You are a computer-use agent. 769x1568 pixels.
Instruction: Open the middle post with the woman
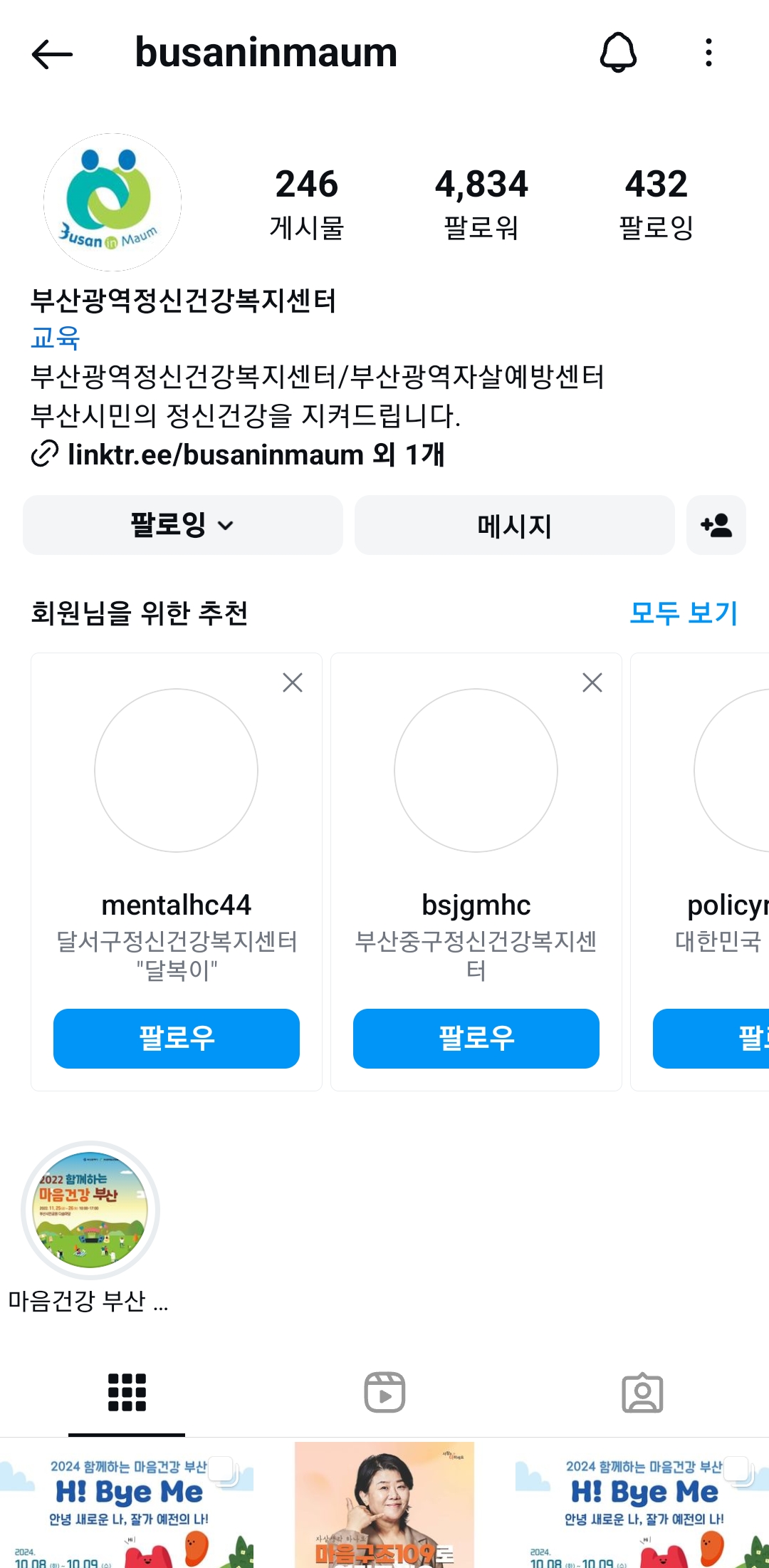(384, 1505)
